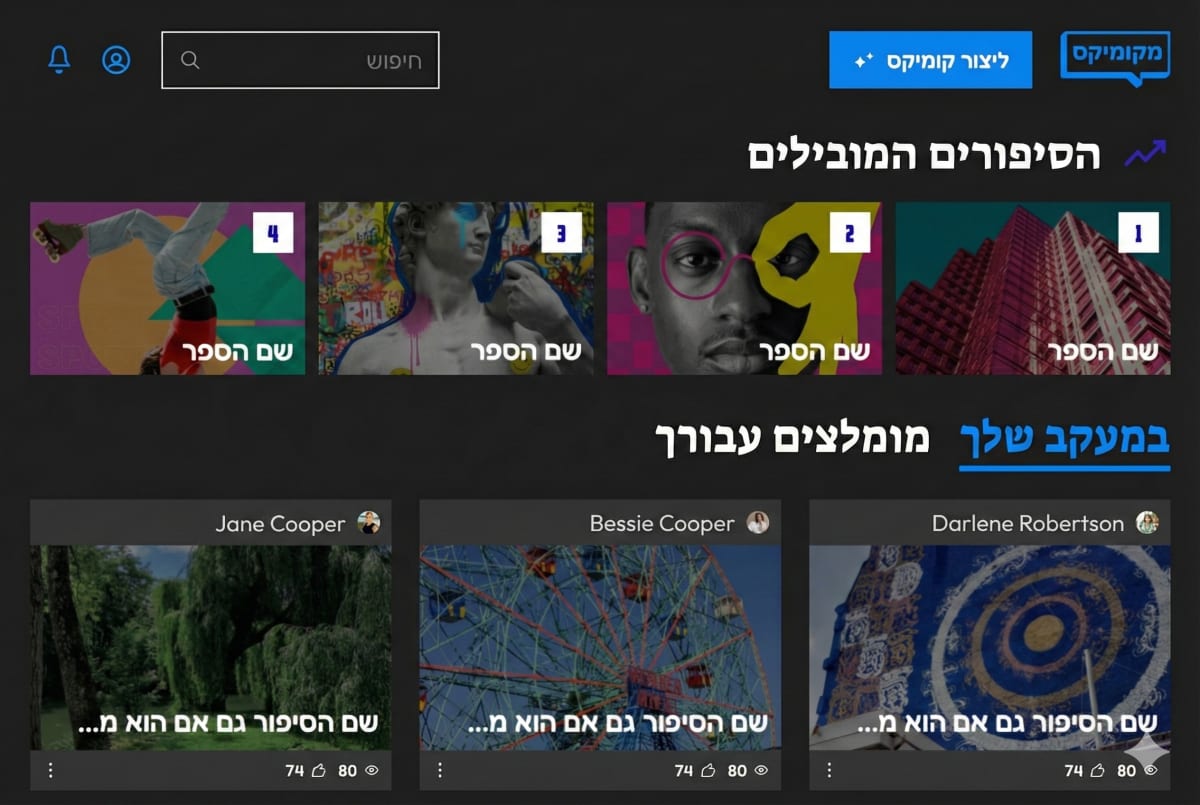Click the thumbs-up icon on Darlene Robertson's story
The width and height of the screenshot is (1200, 805).
[1097, 771]
